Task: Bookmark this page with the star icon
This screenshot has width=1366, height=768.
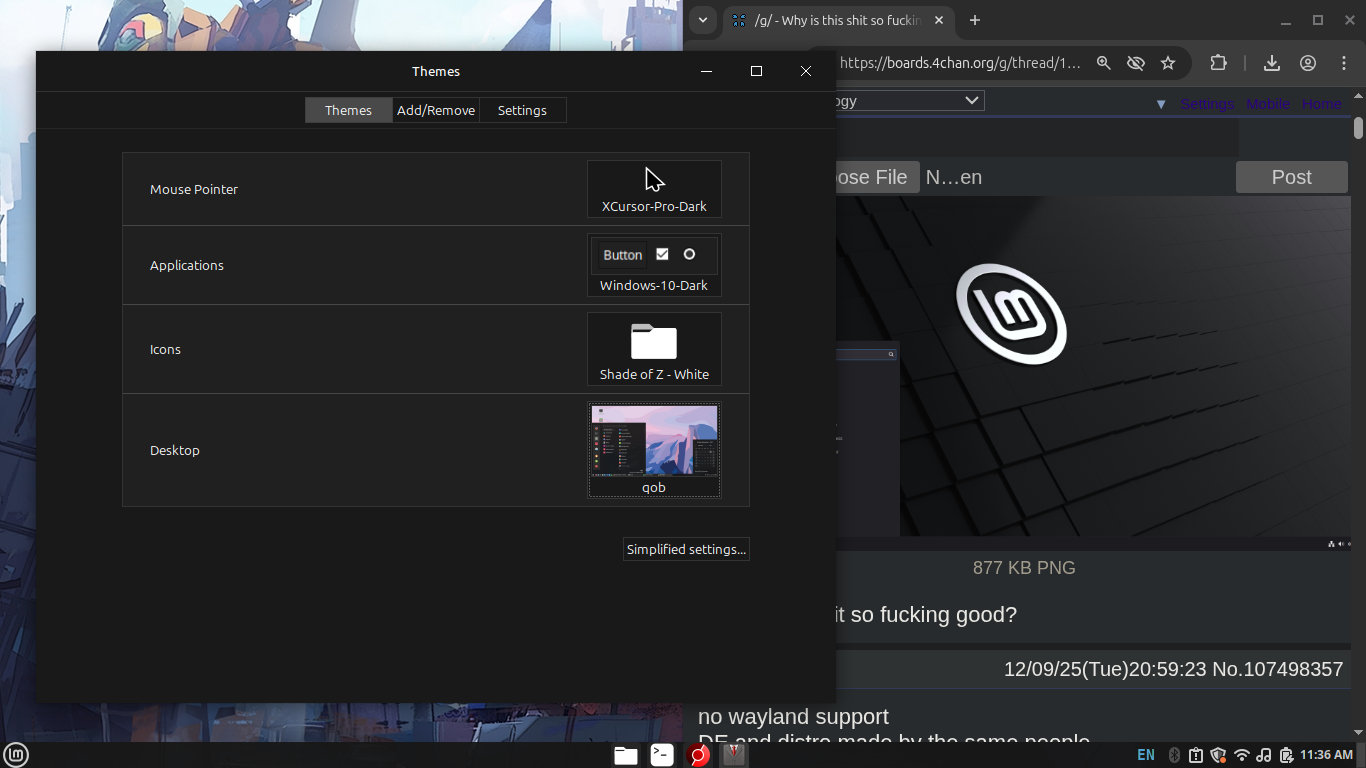Action: click(1168, 63)
